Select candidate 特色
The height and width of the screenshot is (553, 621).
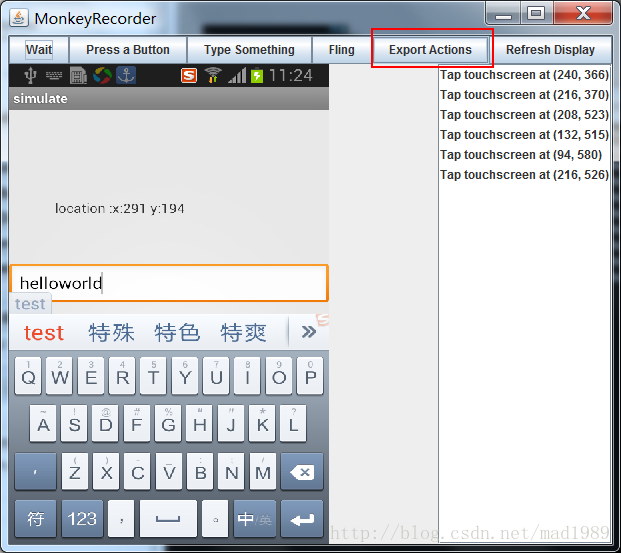[177, 332]
